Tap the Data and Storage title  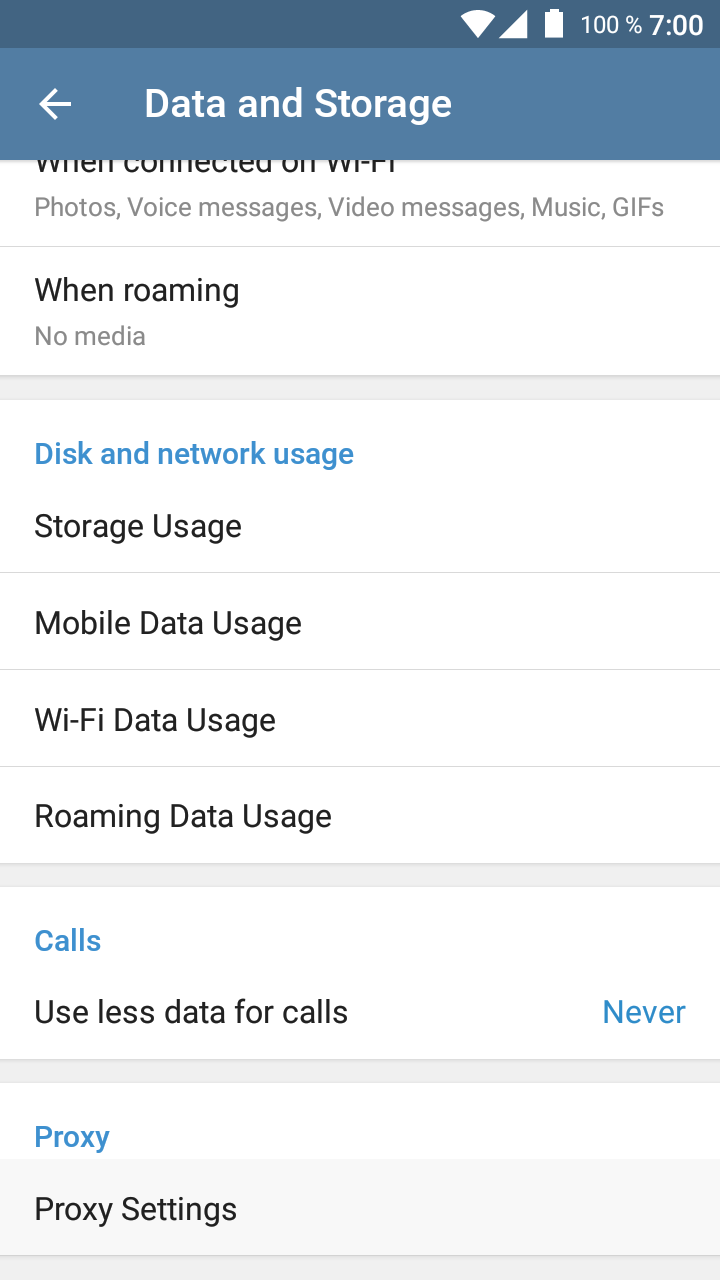click(x=298, y=104)
